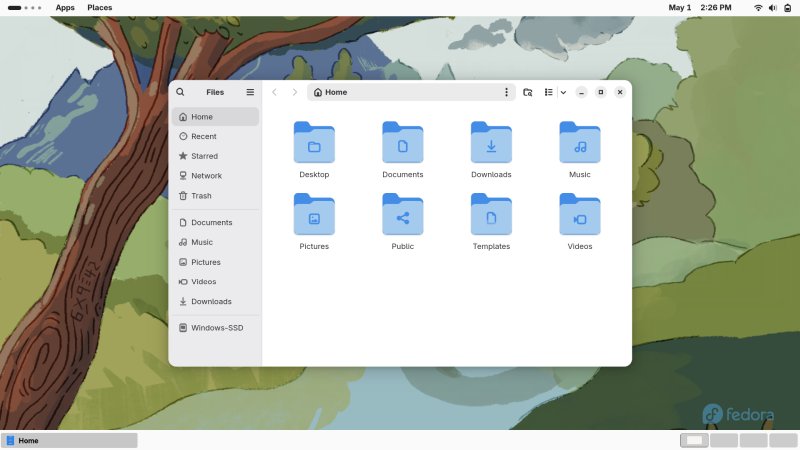The height and width of the screenshot is (450, 800).
Task: Select Pictures bookmark in the sidebar
Action: click(x=215, y=262)
